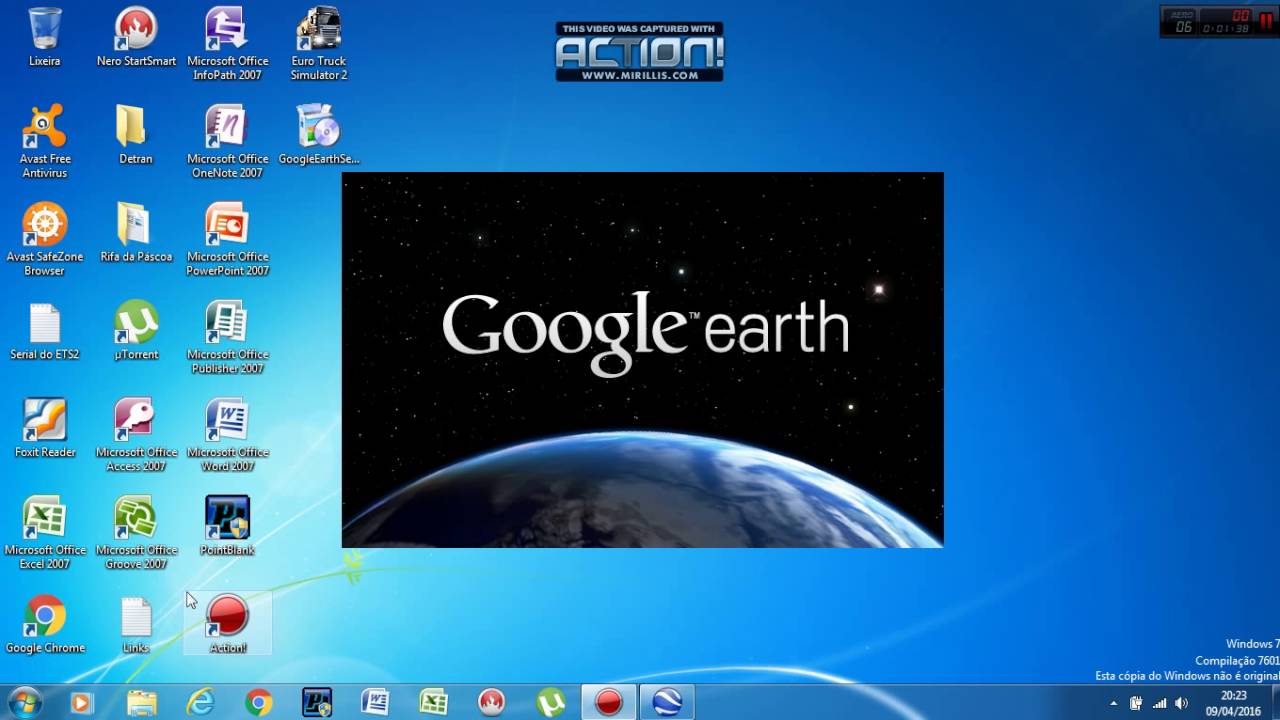Select the PointBlank desktop shortcut
Viewport: 1280px width, 720px height.
[227, 527]
